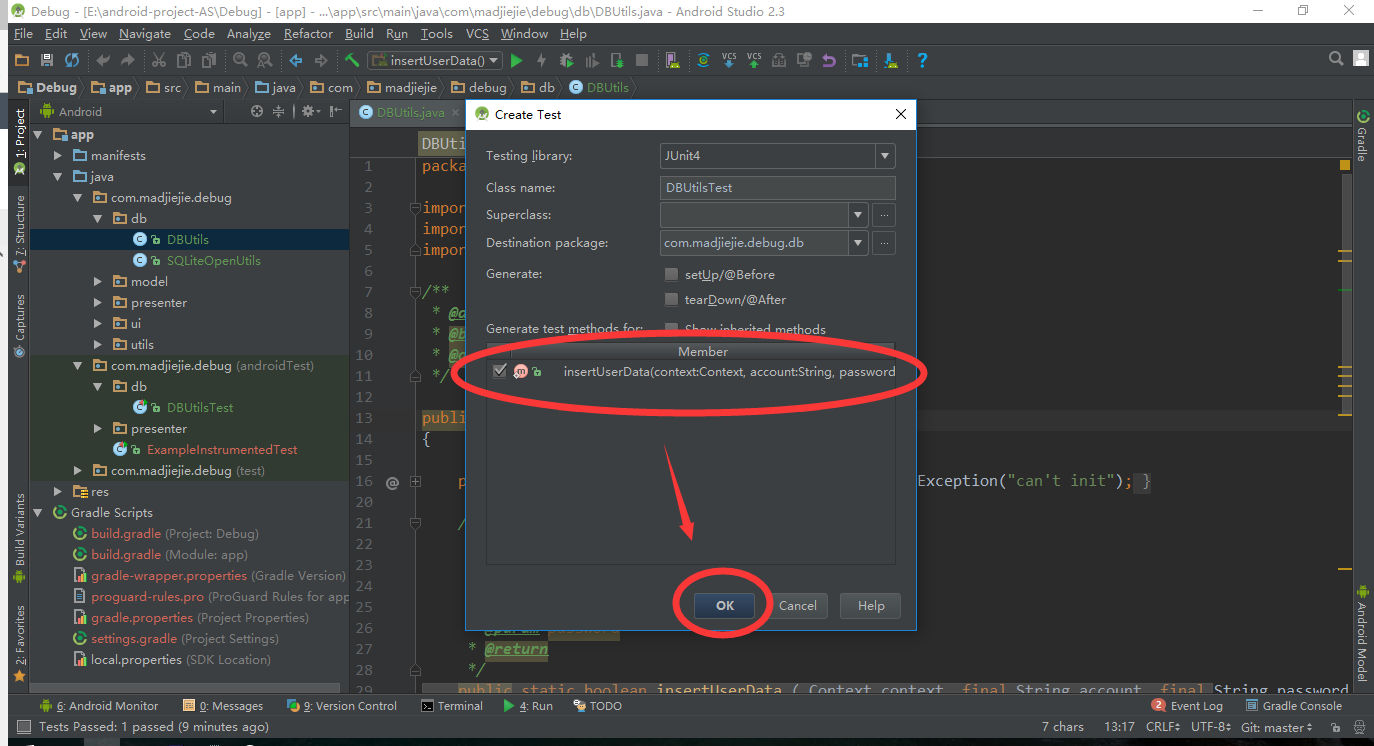Click the Scroll from Source target icon
Image resolution: width=1374 pixels, height=746 pixels.
coord(257,112)
